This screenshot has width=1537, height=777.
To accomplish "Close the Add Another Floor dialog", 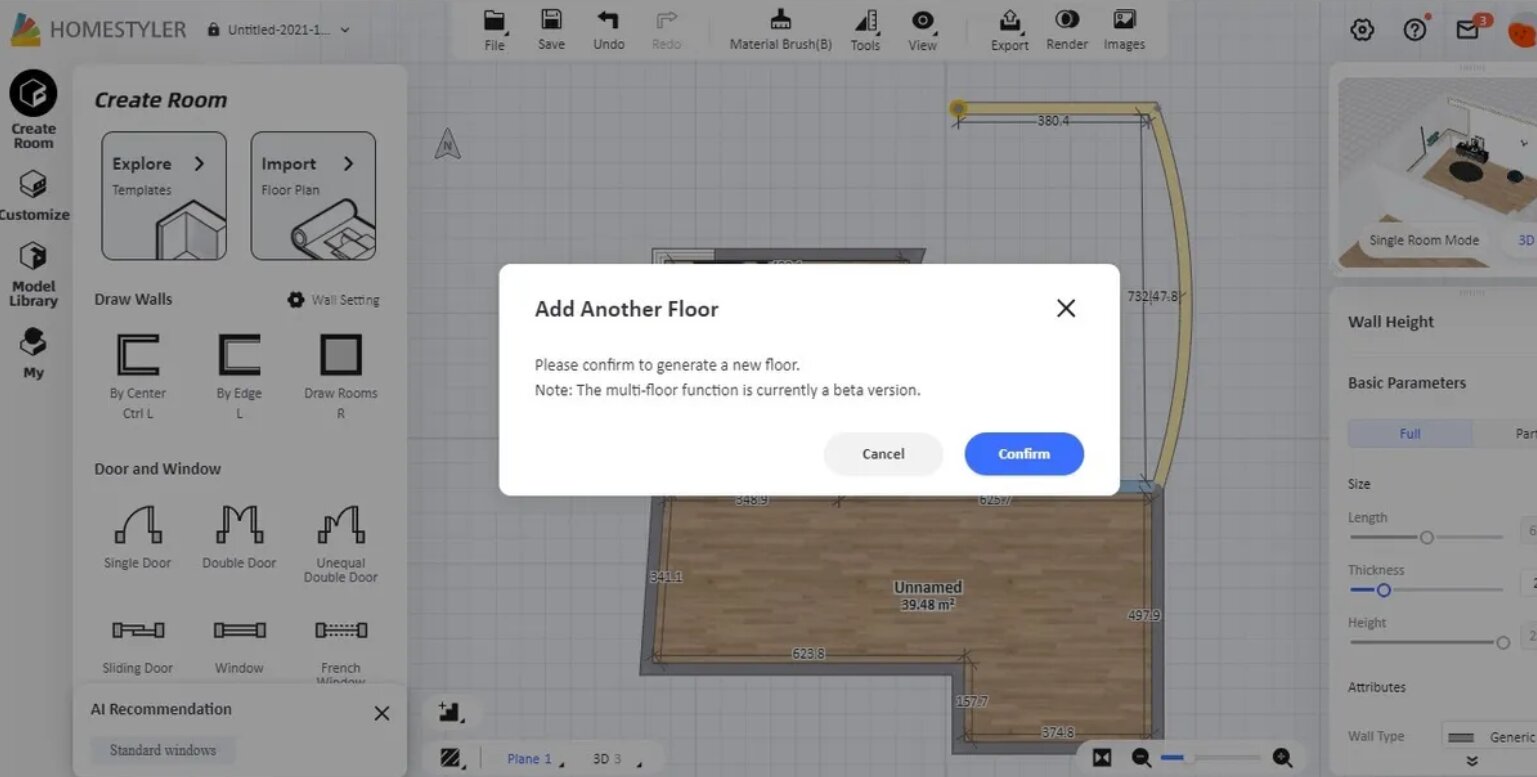I will (x=1066, y=308).
